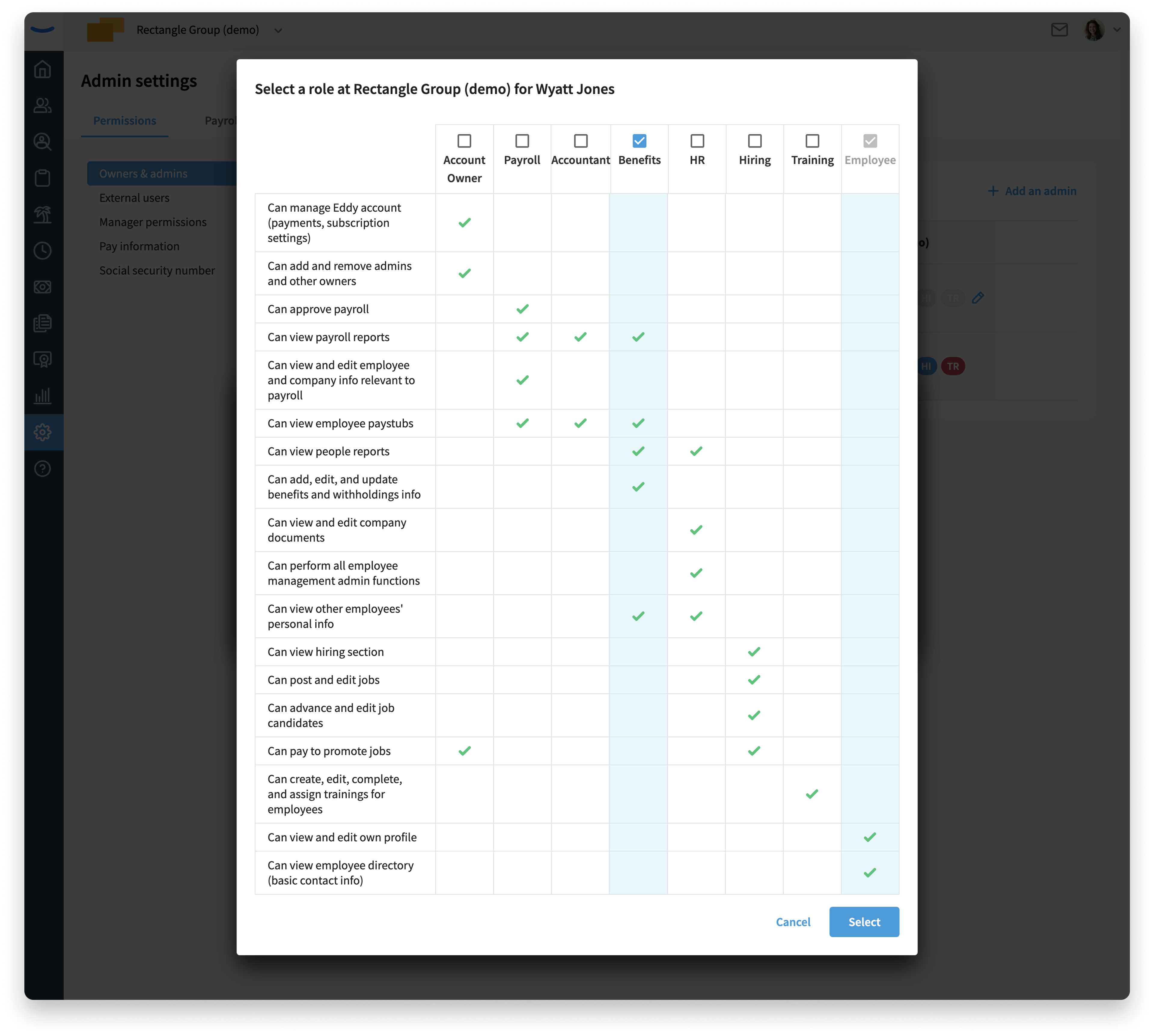
Task: Select Owners & admins in the menu
Action: point(162,174)
